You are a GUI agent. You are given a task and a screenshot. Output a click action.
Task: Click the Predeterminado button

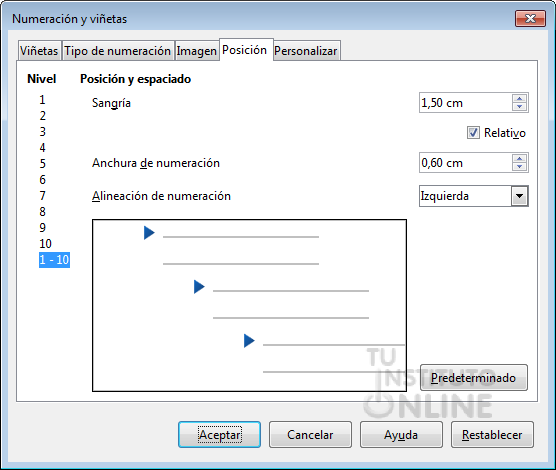473,377
